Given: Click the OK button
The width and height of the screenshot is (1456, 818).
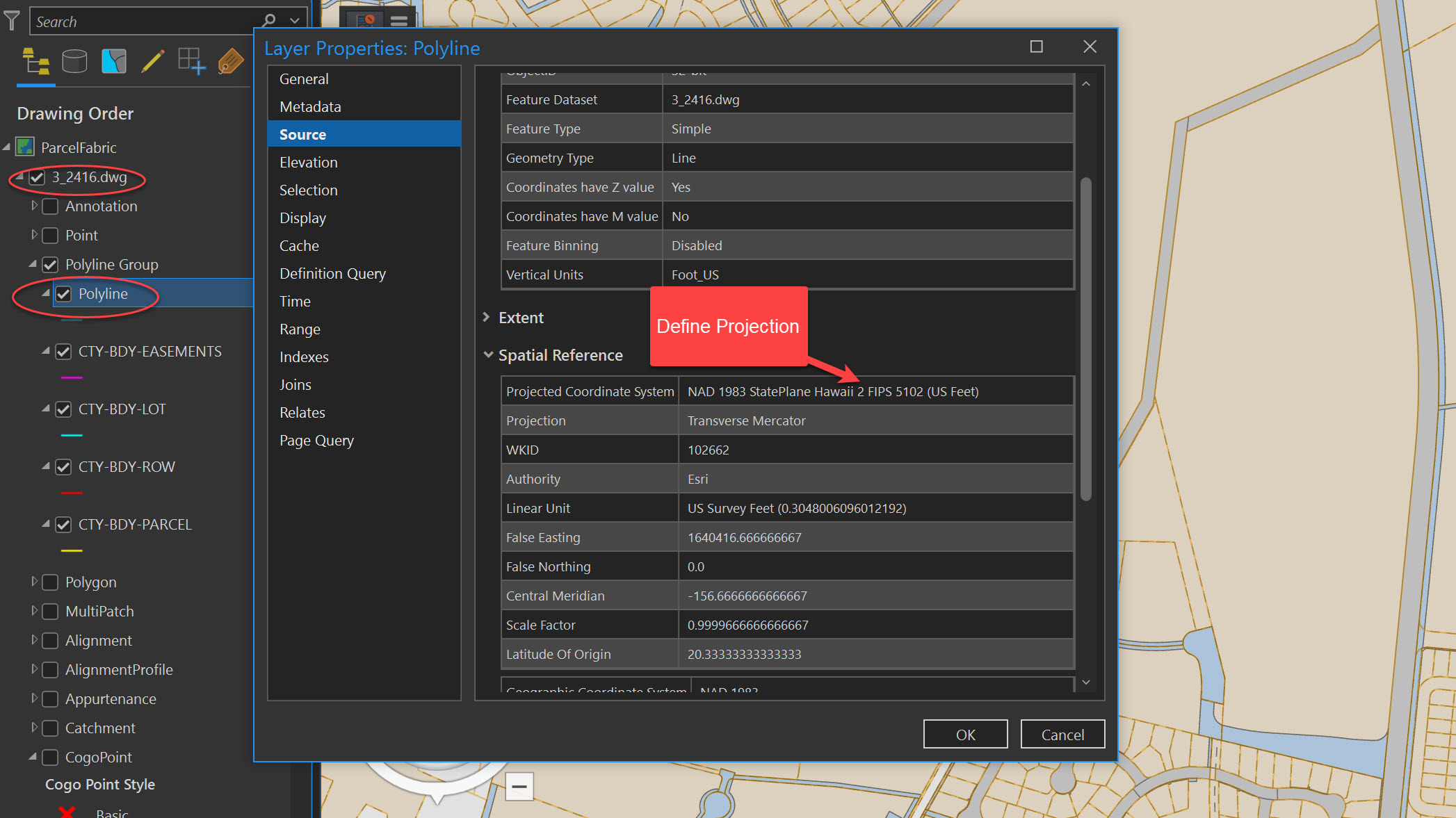Looking at the screenshot, I should 965,735.
